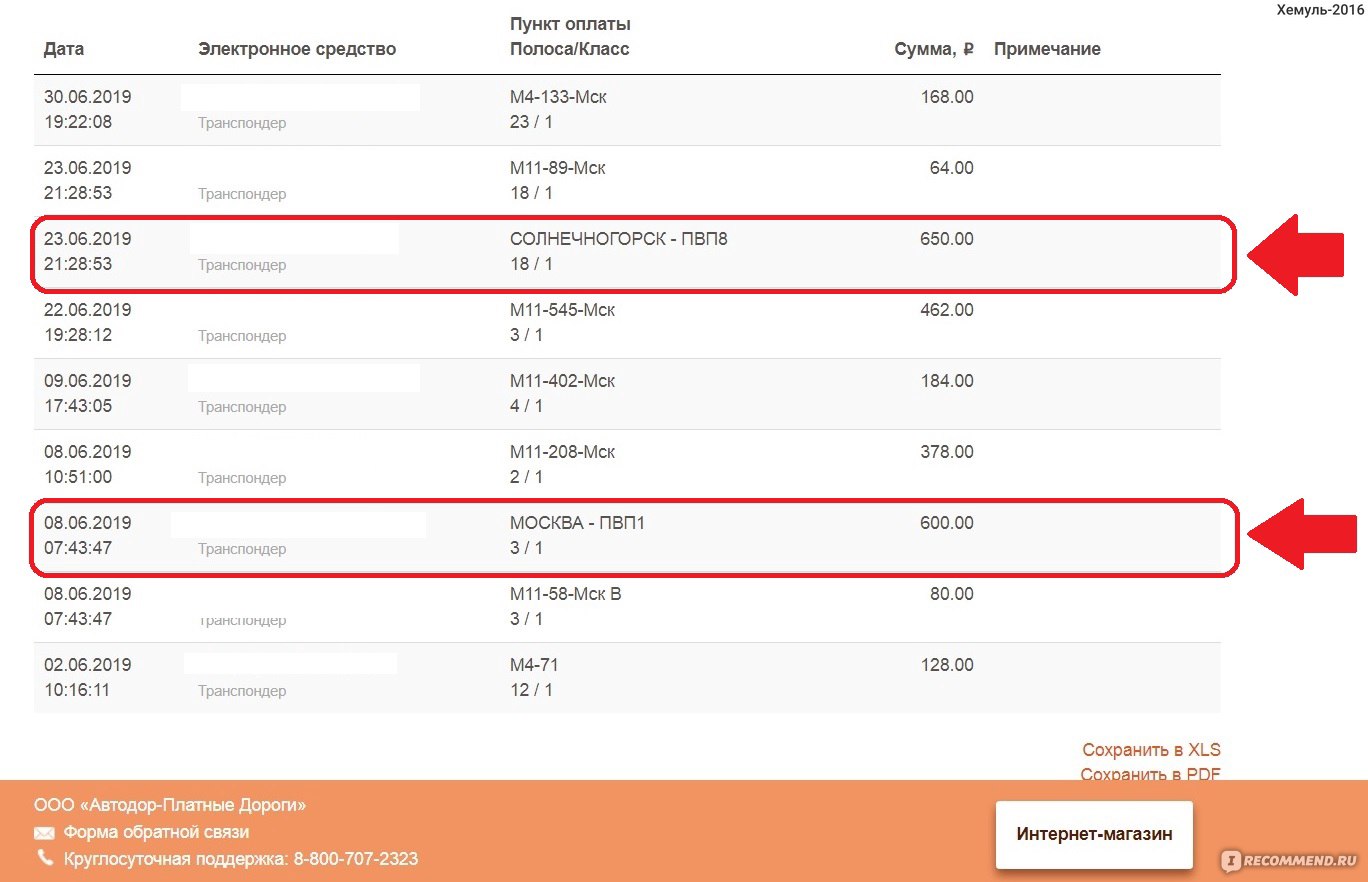Click the Примечание column header
This screenshot has height=882, width=1368.
[x=1047, y=49]
